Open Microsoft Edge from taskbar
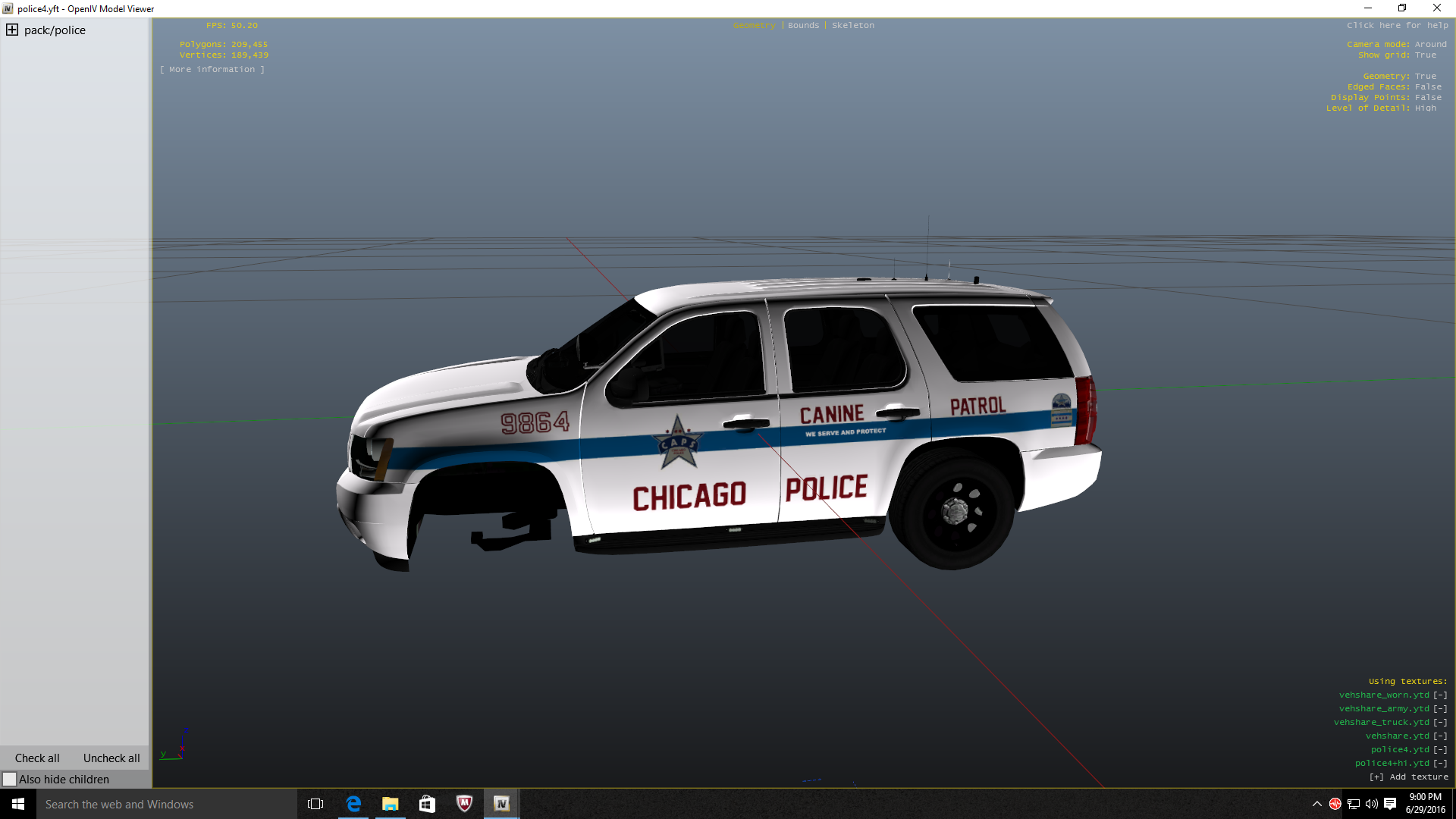The width and height of the screenshot is (1456, 819). coord(353,804)
